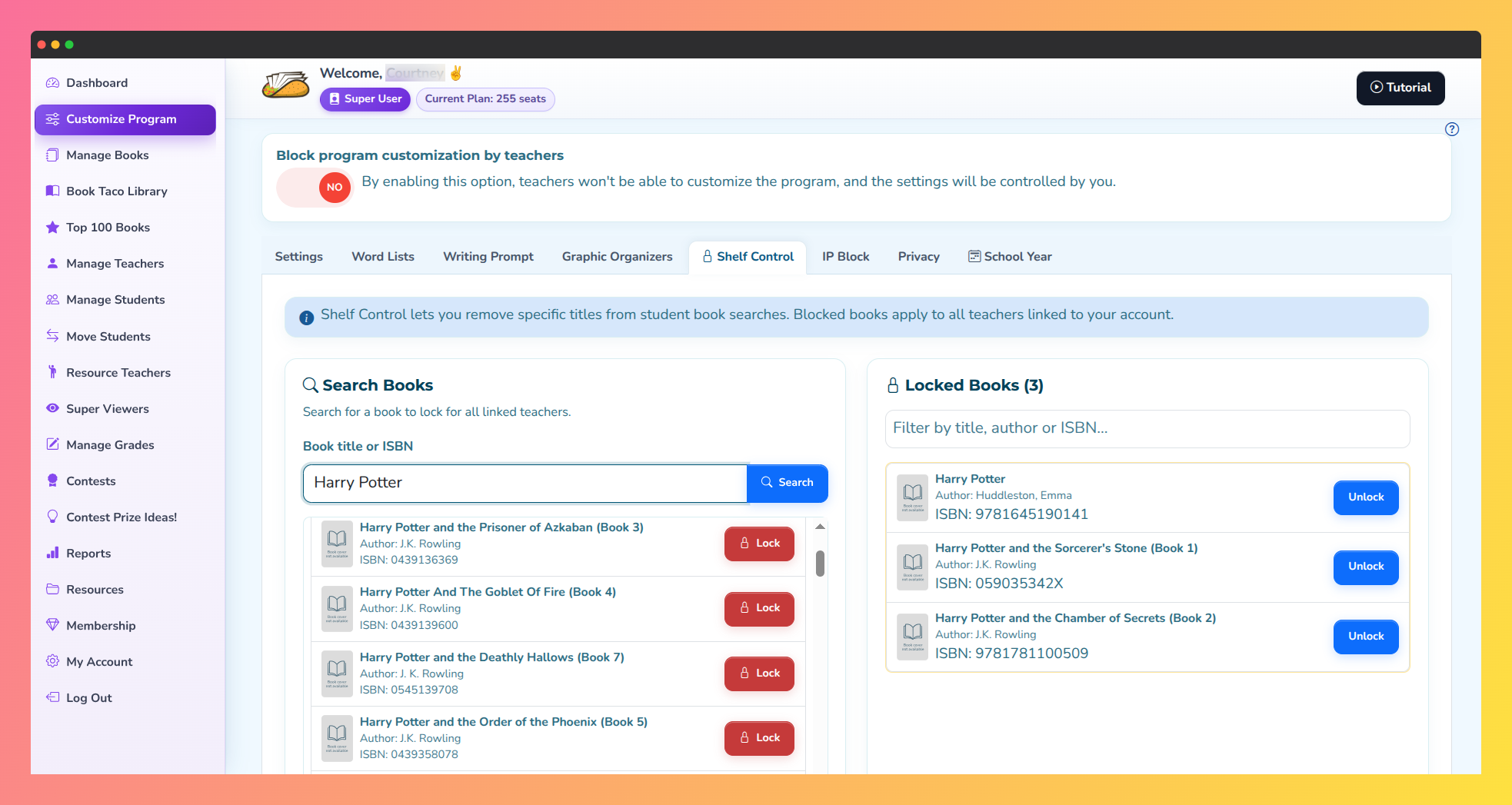Click the Tutorial button
Image resolution: width=1512 pixels, height=805 pixels.
tap(1400, 88)
